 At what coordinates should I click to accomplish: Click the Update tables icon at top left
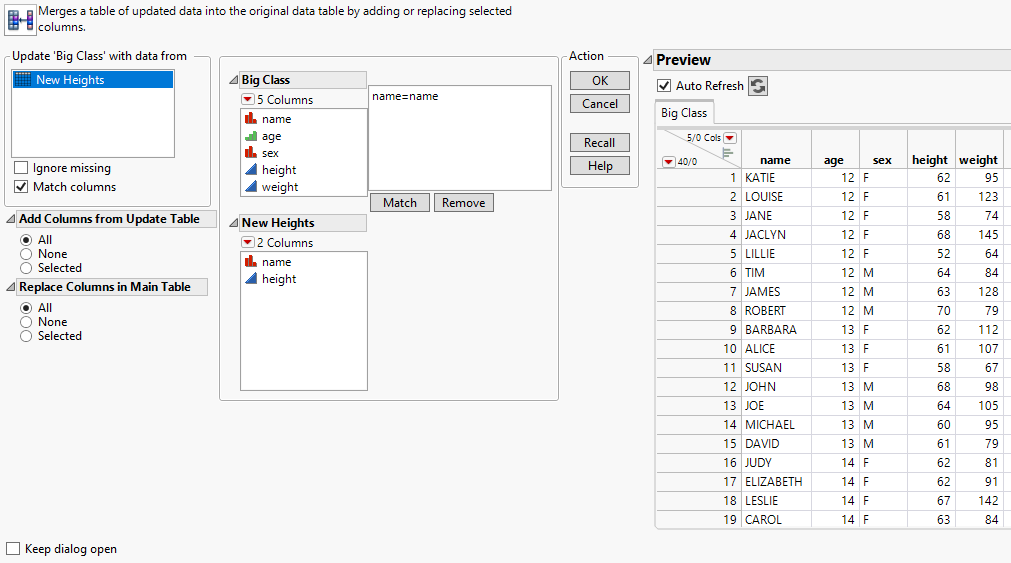click(21, 19)
